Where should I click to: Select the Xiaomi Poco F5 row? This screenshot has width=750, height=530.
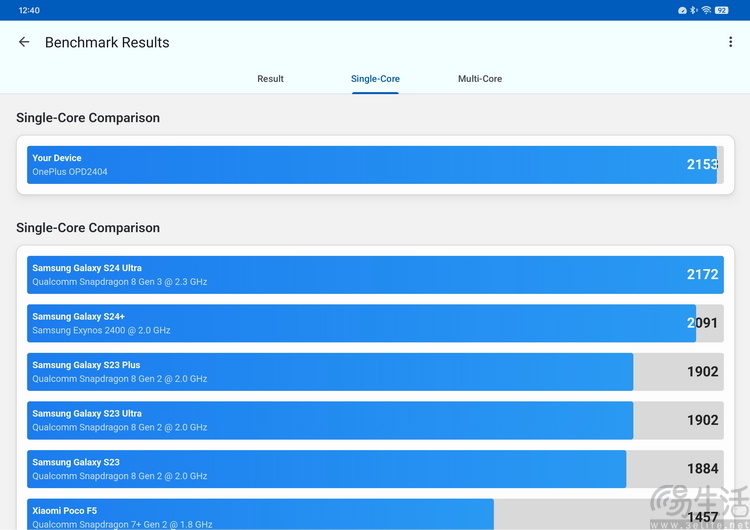tap(375, 514)
